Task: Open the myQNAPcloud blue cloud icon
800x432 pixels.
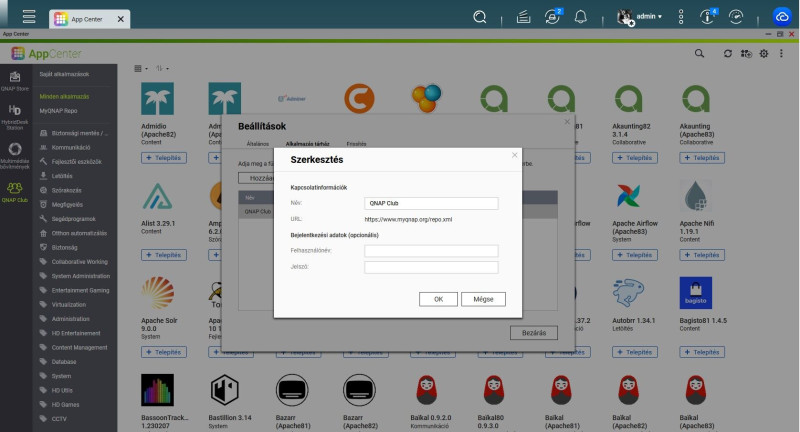Action: (x=782, y=17)
